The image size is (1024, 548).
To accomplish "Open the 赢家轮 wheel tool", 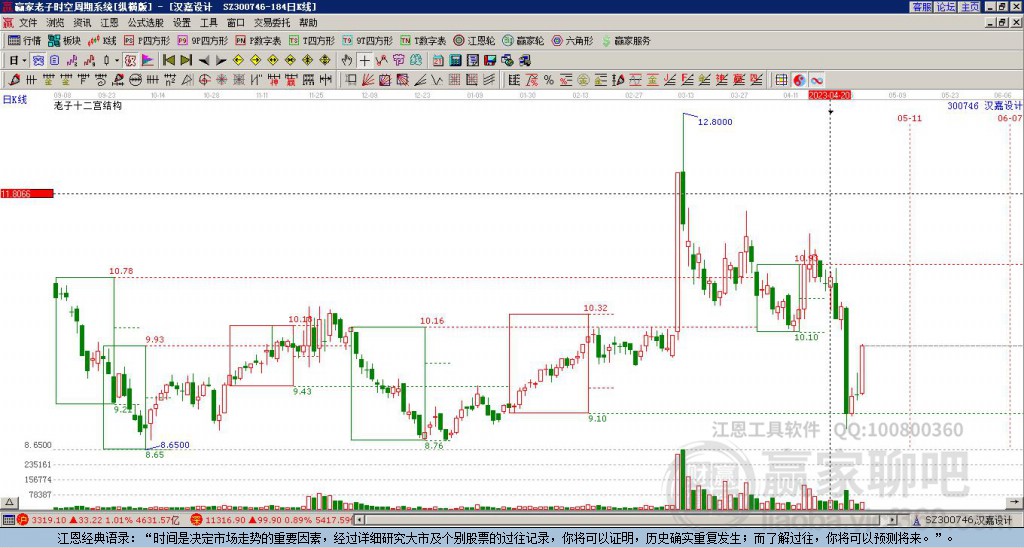I will 523,40.
